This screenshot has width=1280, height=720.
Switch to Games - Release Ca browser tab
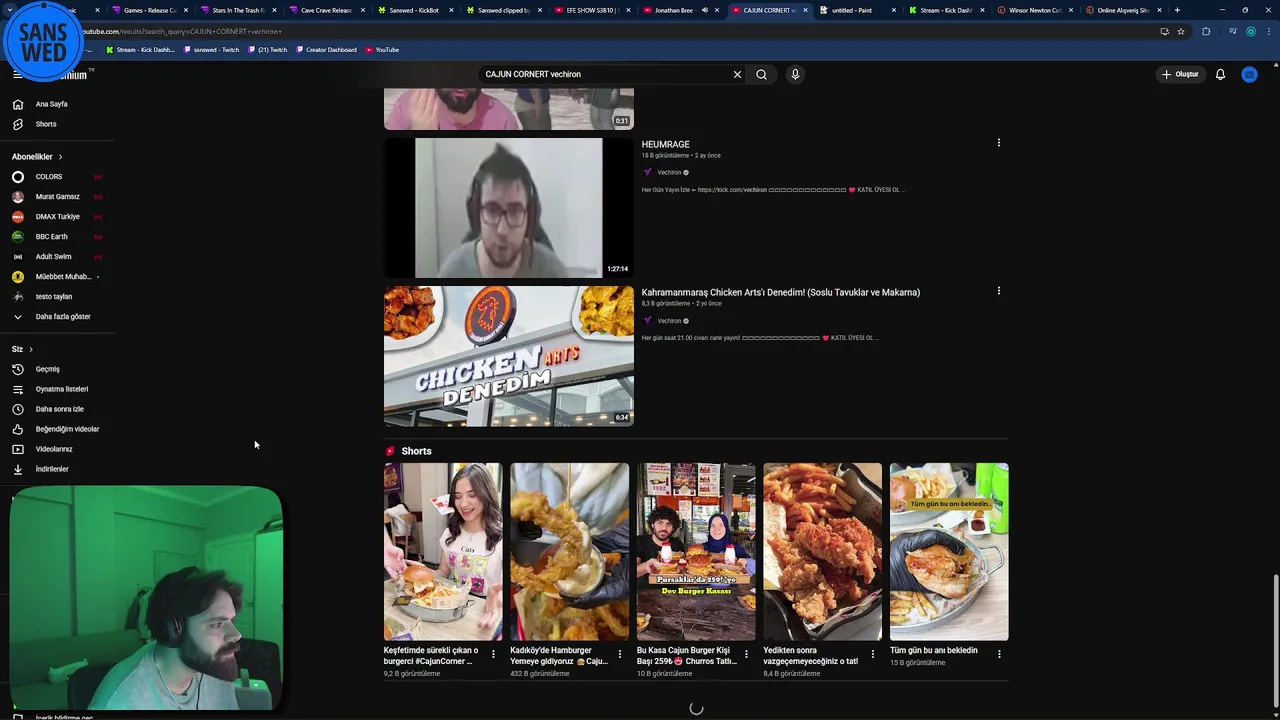(x=149, y=10)
